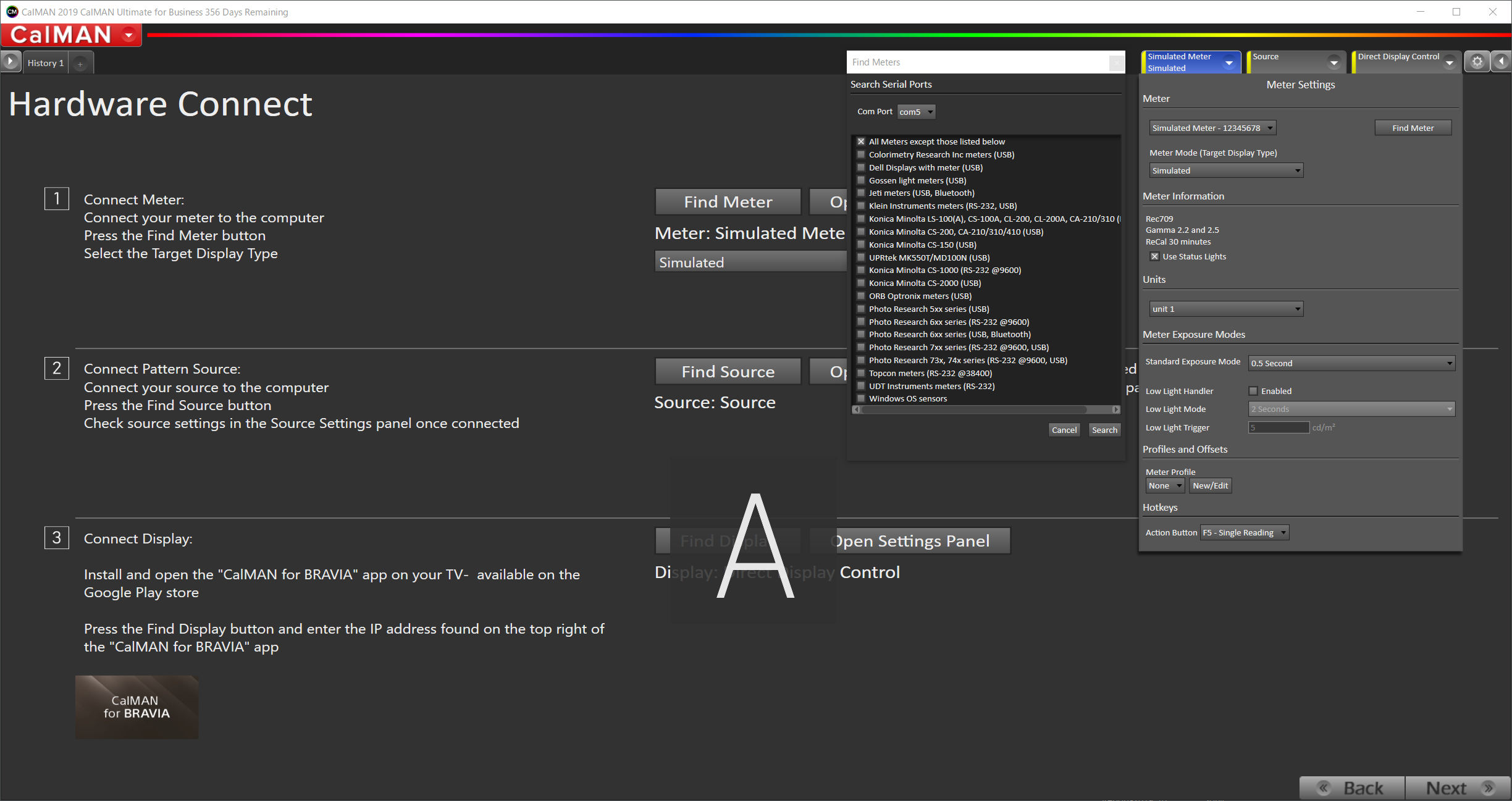Click the New/Edit meter profile button
The width and height of the screenshot is (1512, 801).
pyautogui.click(x=1210, y=485)
